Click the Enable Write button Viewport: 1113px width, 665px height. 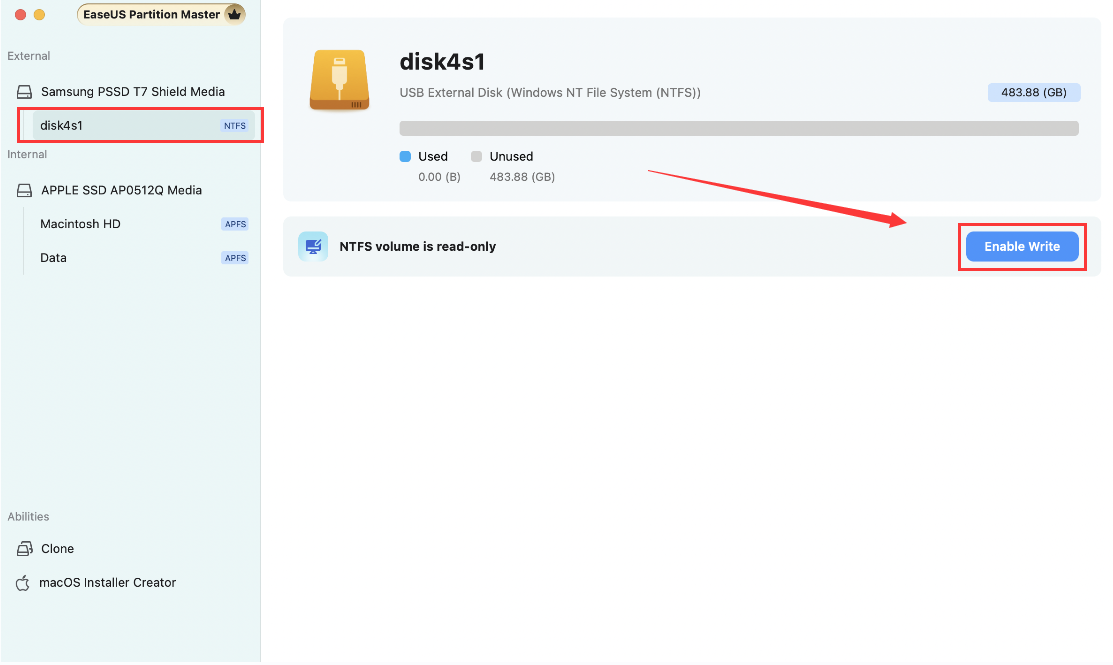coord(1021,246)
